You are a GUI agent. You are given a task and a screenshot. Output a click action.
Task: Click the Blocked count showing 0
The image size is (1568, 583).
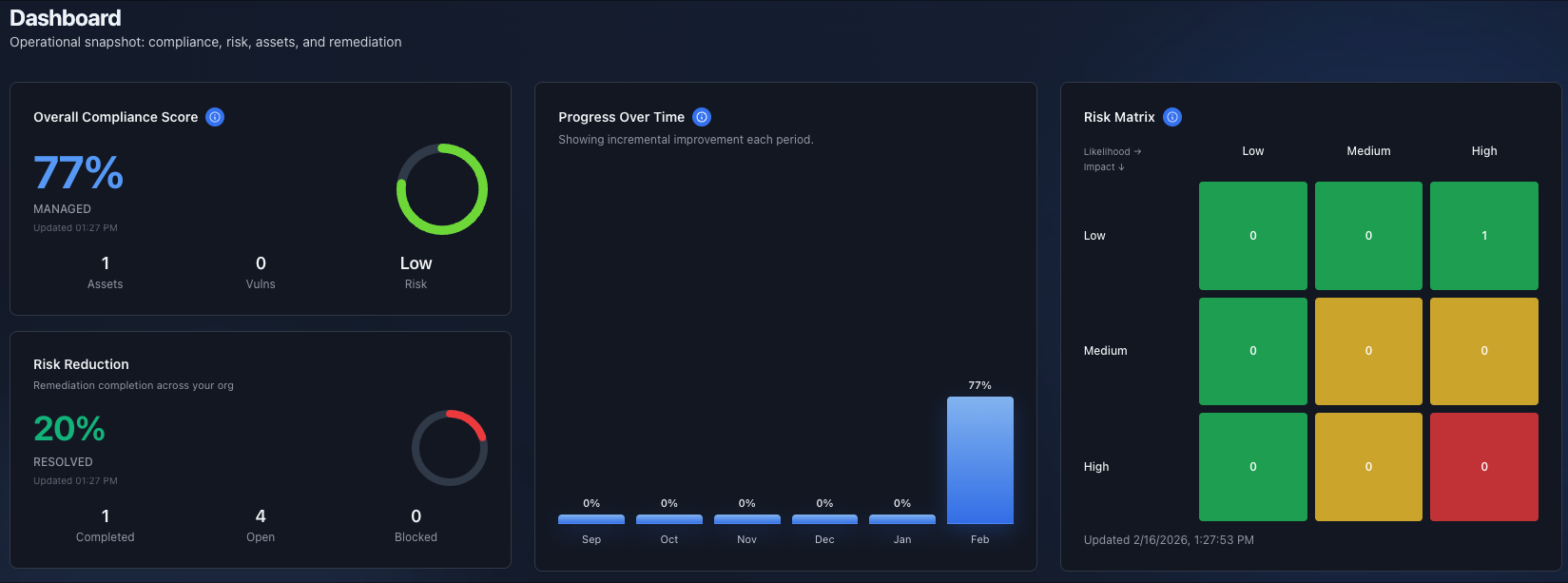[416, 525]
